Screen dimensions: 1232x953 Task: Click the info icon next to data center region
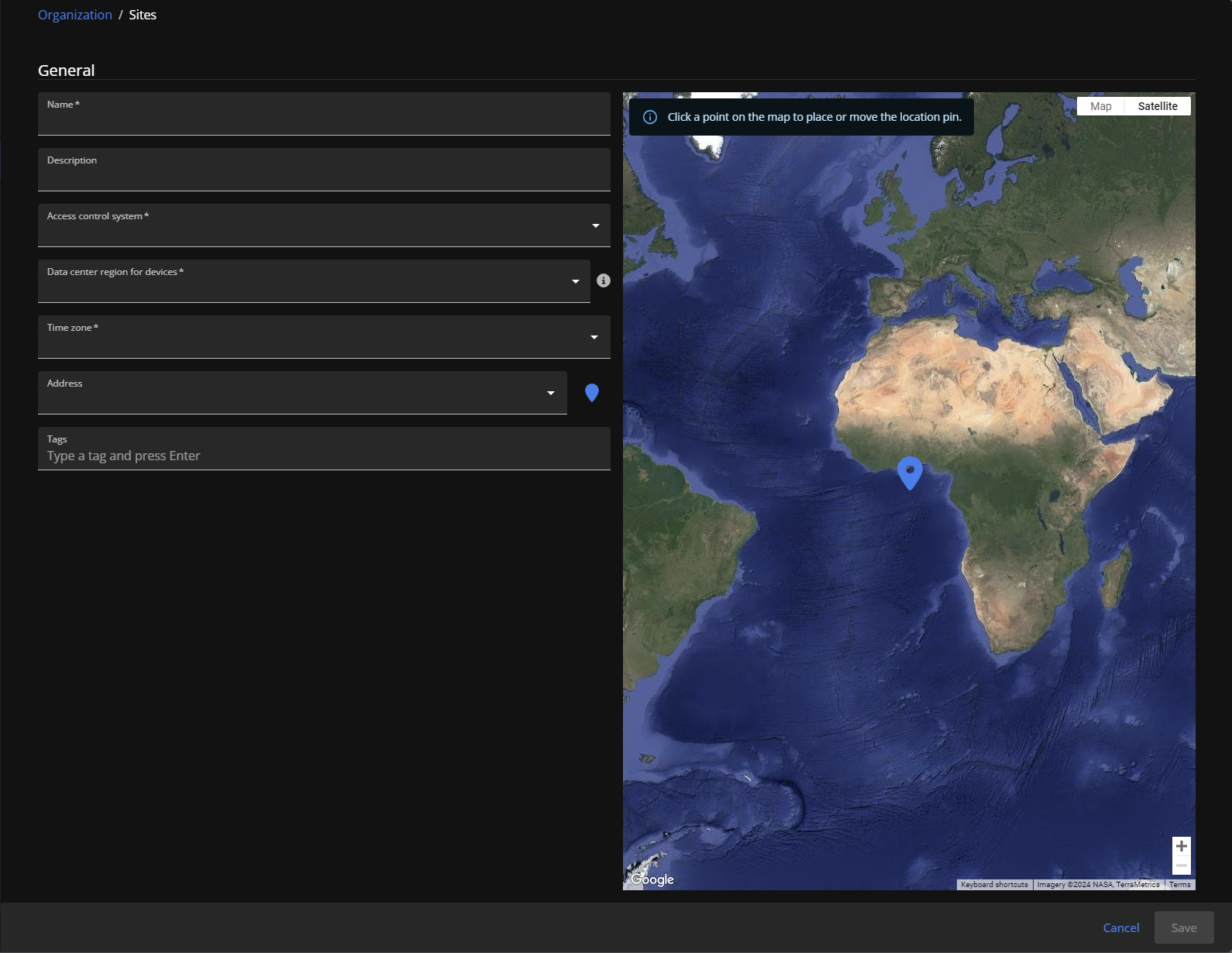(604, 280)
